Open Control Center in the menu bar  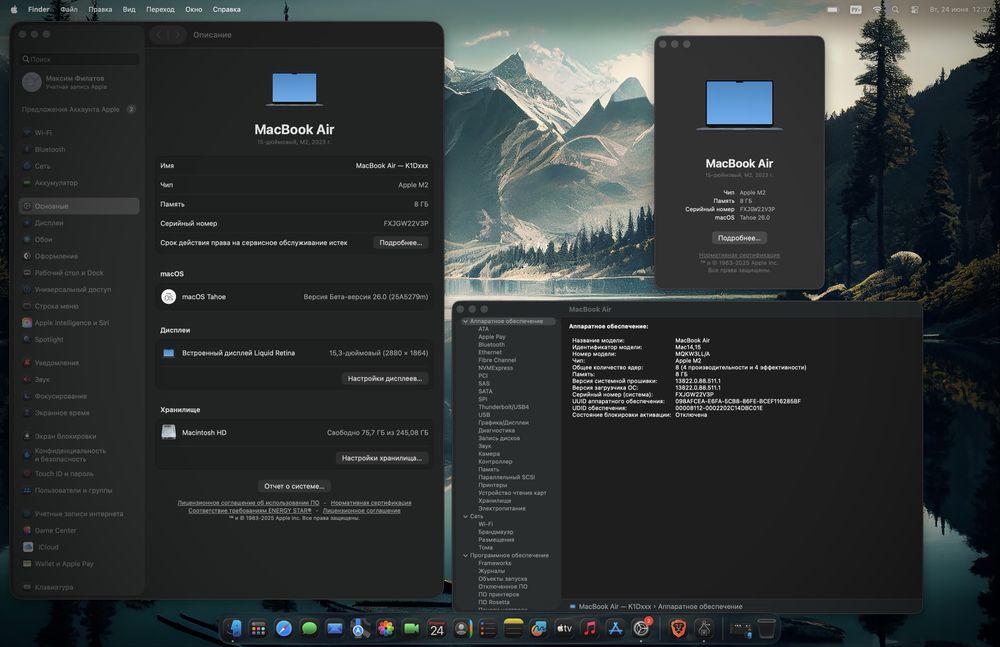[915, 10]
